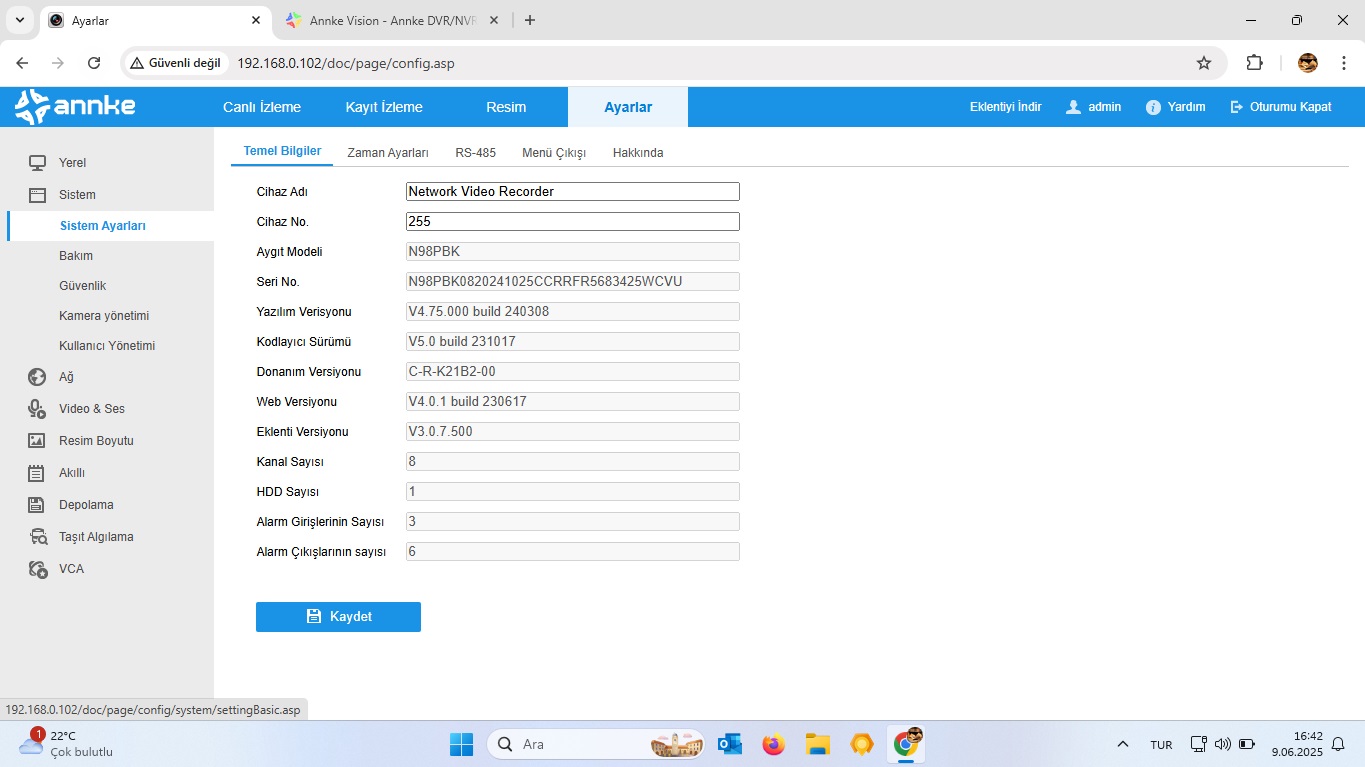The image size is (1365, 767).
Task: Select Kamera yönetimi in the sidebar
Action: 104,316
